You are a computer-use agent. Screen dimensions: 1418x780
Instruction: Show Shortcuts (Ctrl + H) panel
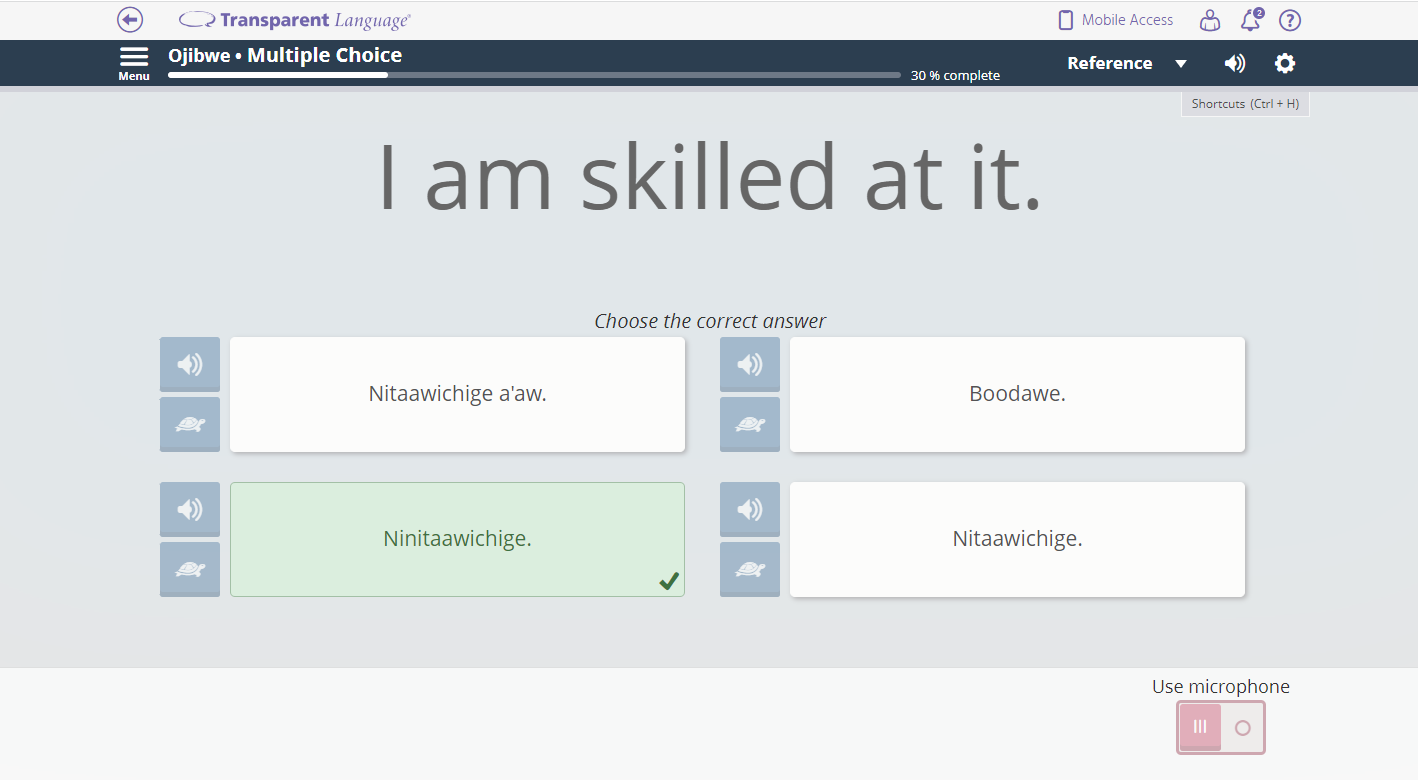pos(1245,104)
